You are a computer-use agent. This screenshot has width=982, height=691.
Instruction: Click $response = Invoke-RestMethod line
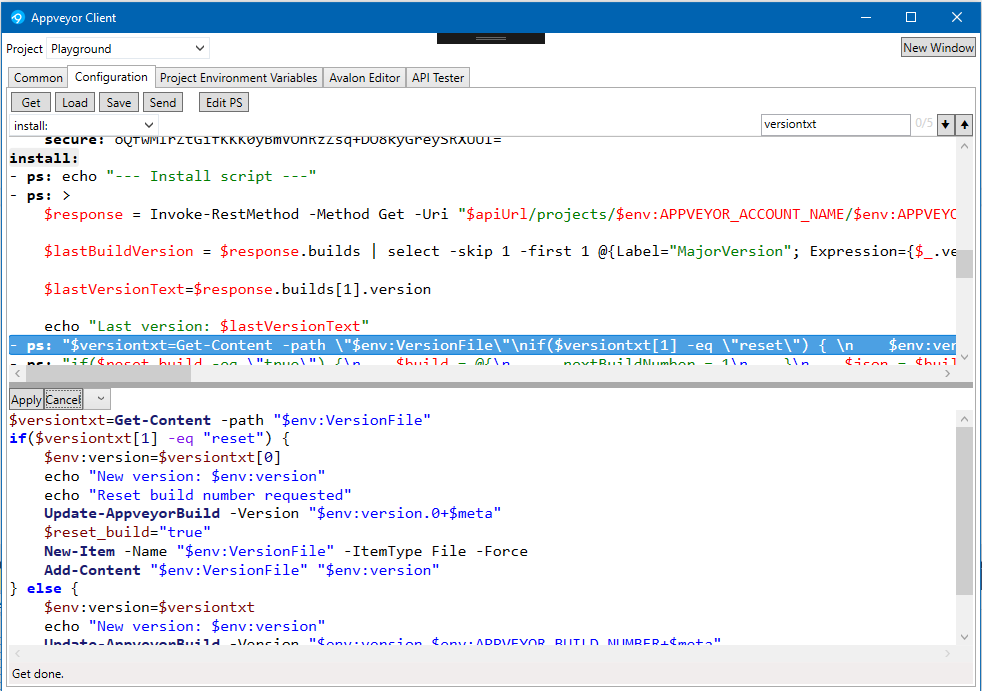coord(500,214)
